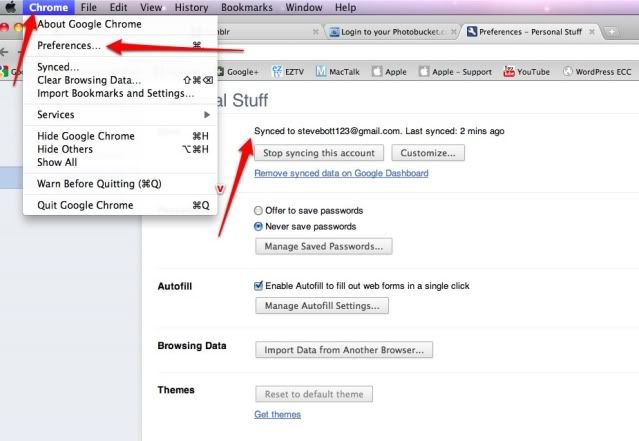Screen dimensions: 639x441
Task: Select Show All menu item
Action: click(120, 162)
